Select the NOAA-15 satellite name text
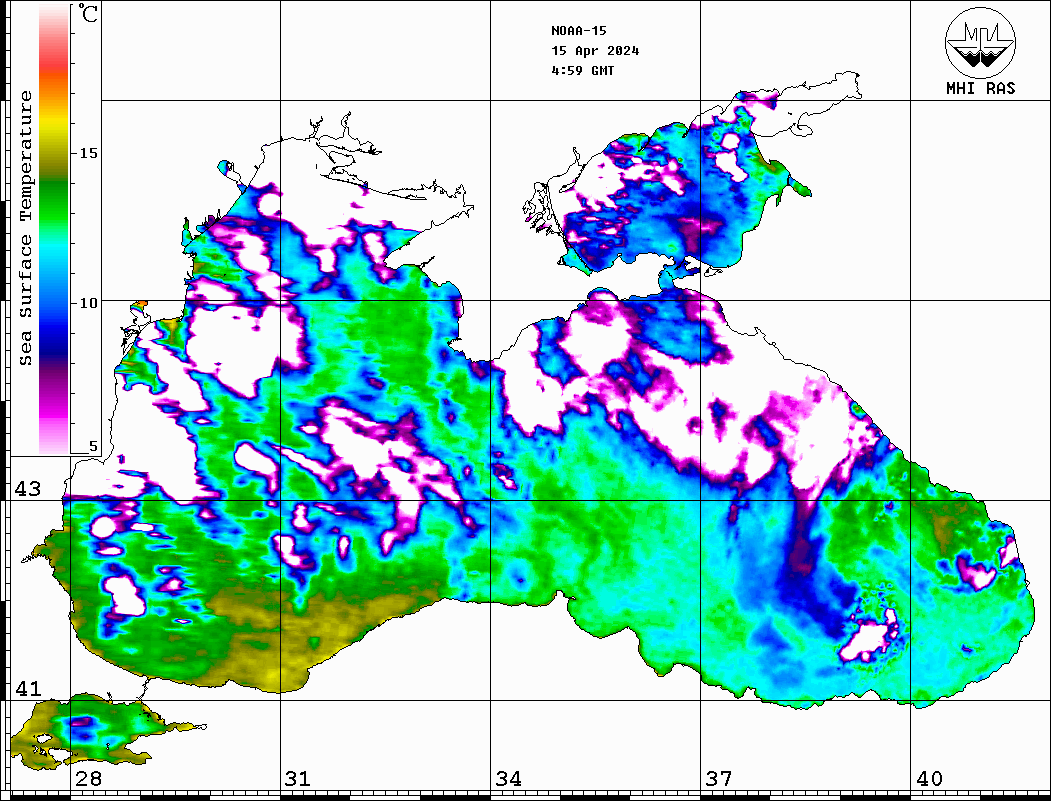 coord(579,31)
